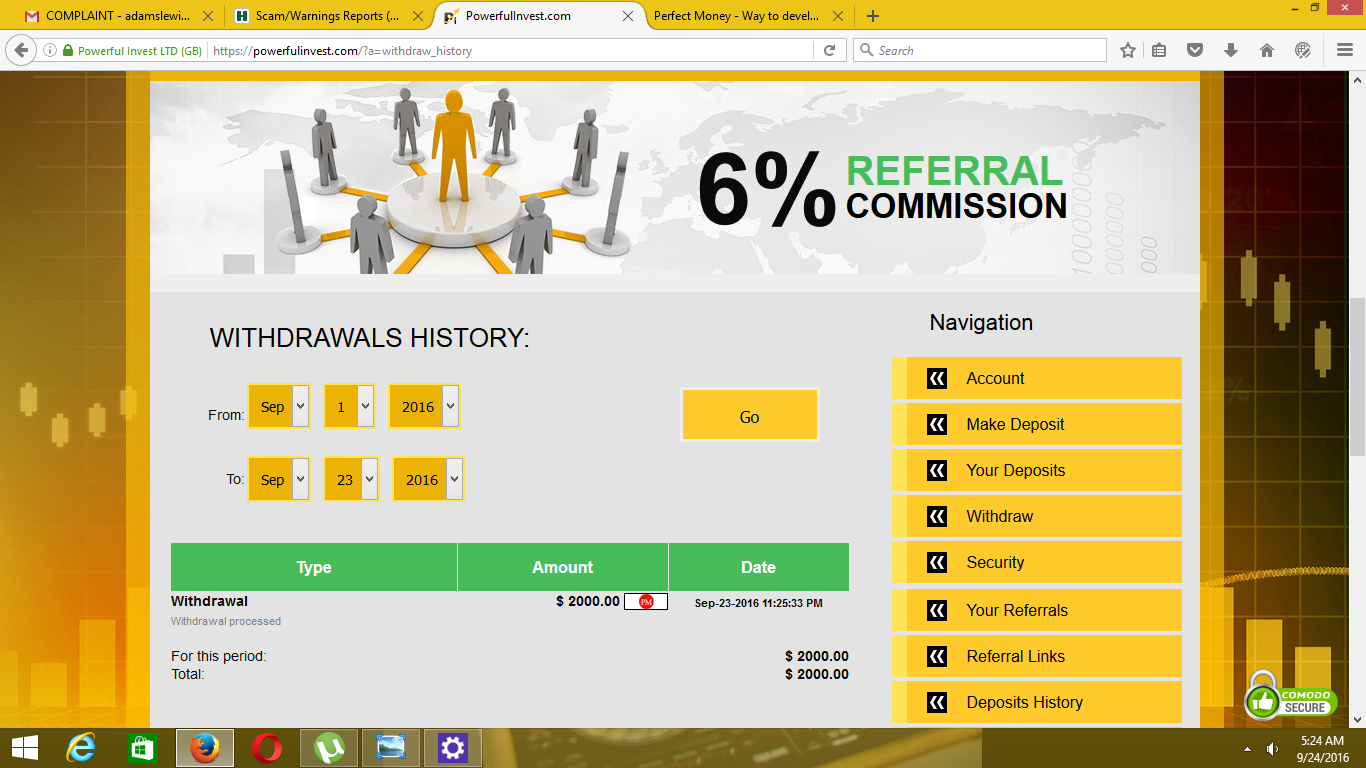Click the Firefox bookmark star icon
Screen dimensions: 1366x768
click(x=1128, y=50)
